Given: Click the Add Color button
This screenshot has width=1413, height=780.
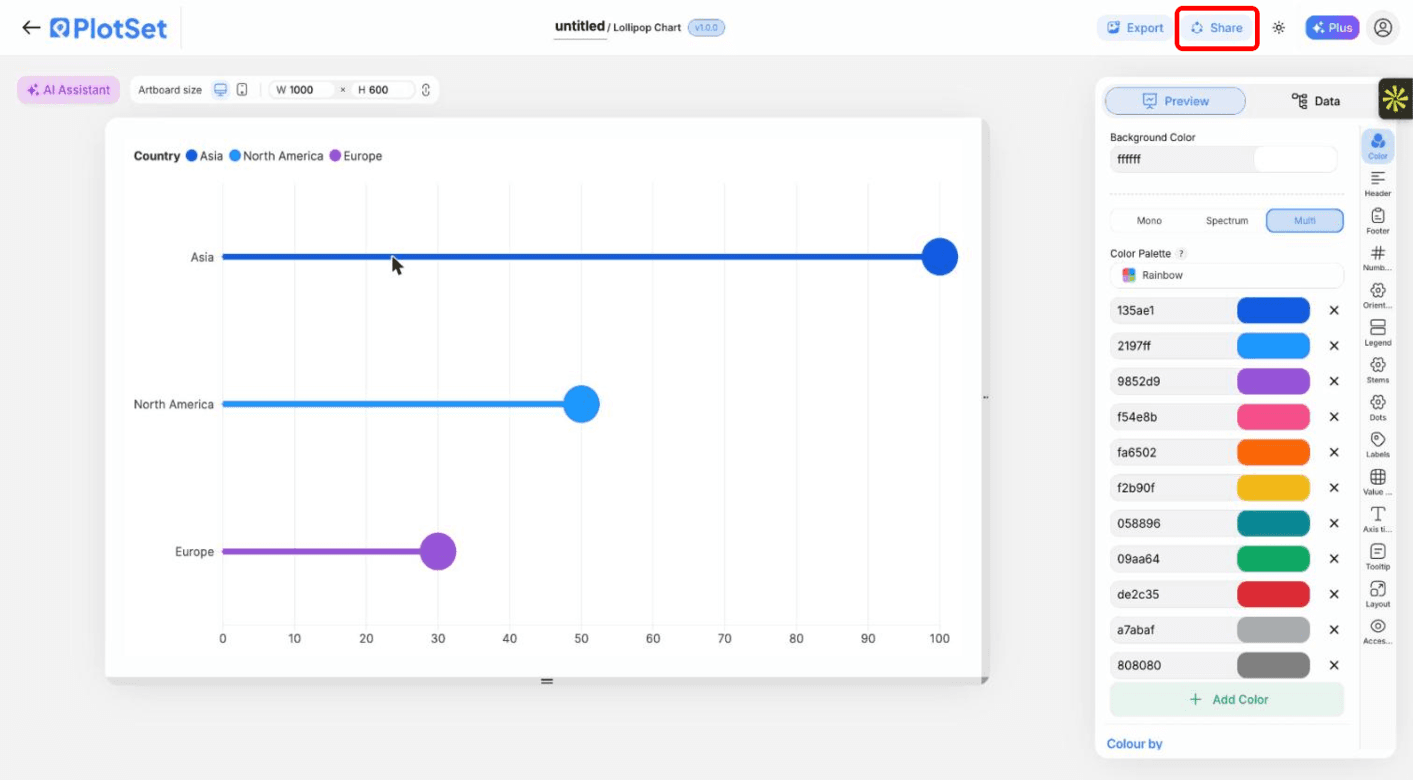Looking at the screenshot, I should pyautogui.click(x=1227, y=700).
